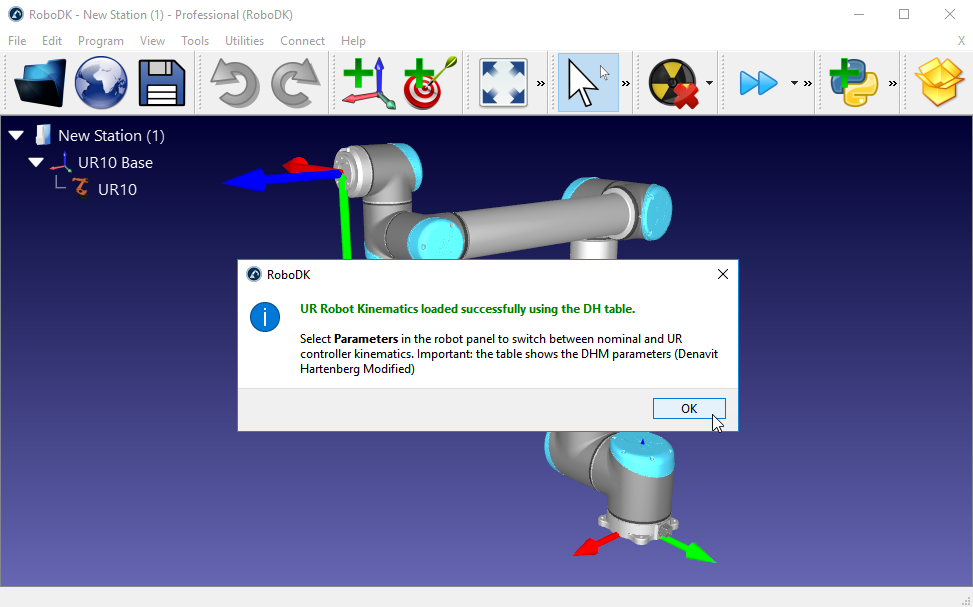
Task: Click the Fast simulation double-arrow icon
Action: pyautogui.click(x=759, y=83)
